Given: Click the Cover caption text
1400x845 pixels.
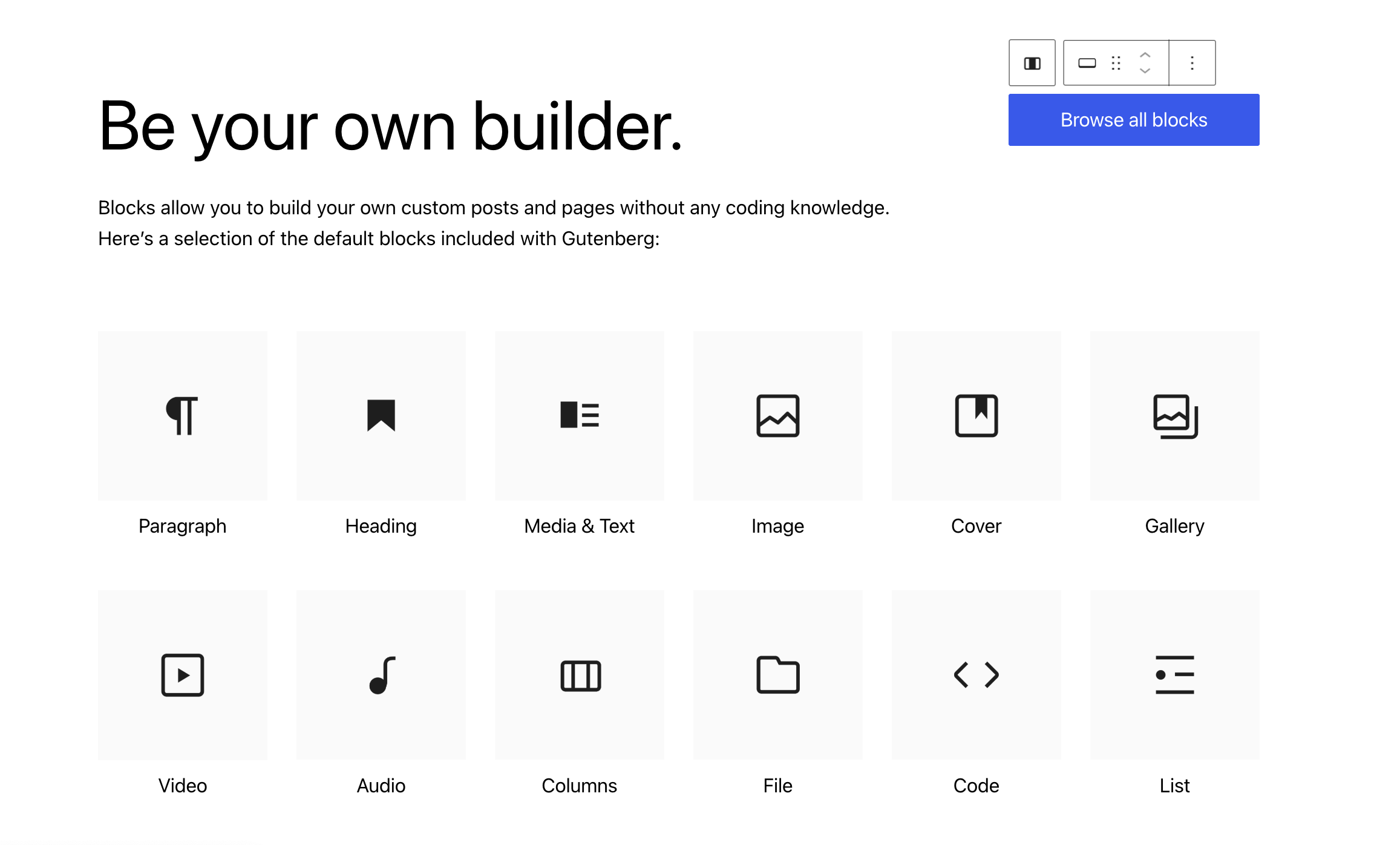Looking at the screenshot, I should pos(976,526).
